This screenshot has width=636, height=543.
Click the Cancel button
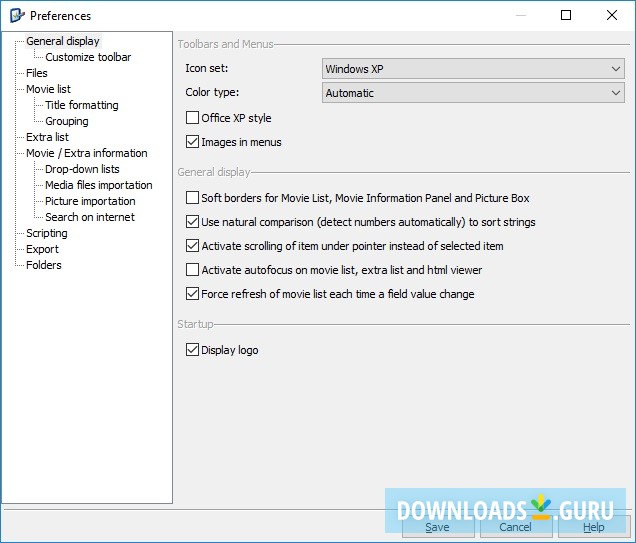[516, 527]
